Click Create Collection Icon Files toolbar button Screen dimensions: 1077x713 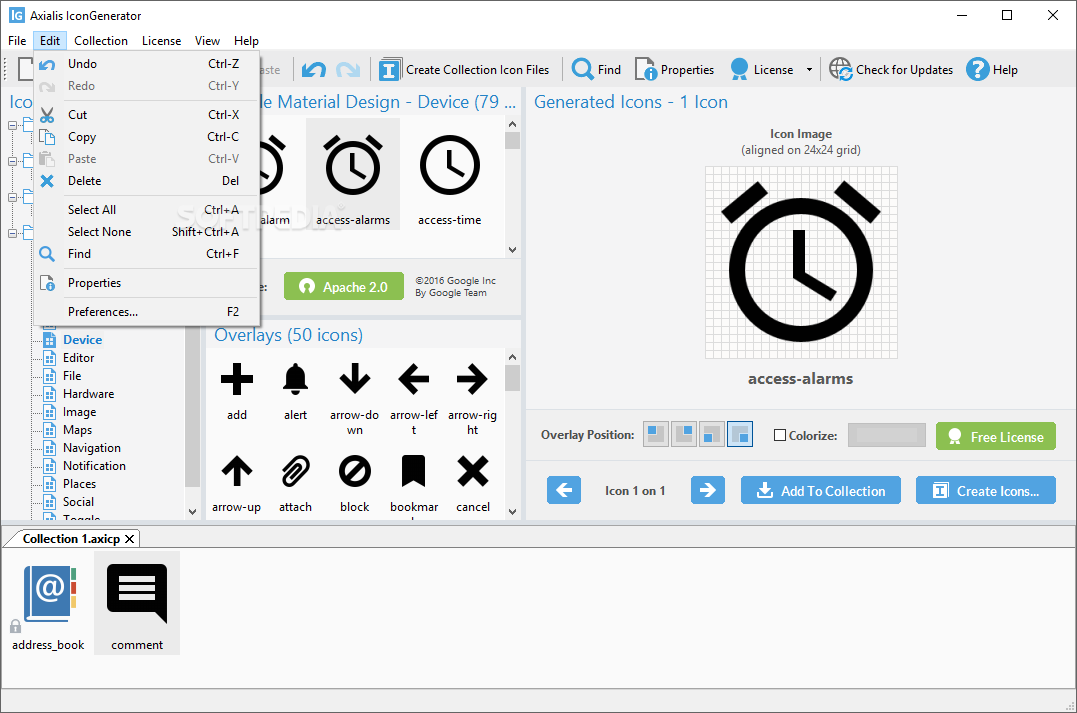click(x=464, y=69)
